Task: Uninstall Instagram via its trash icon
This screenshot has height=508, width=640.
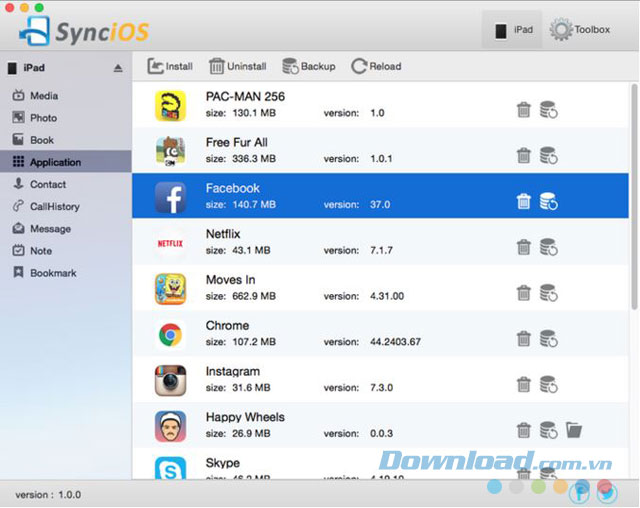Action: point(524,384)
